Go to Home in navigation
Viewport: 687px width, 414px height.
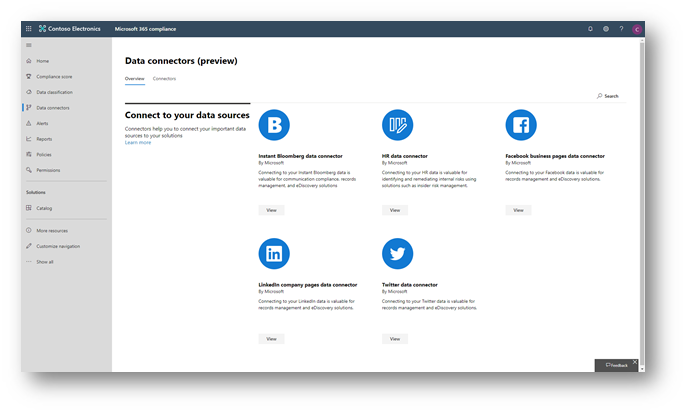coord(42,61)
